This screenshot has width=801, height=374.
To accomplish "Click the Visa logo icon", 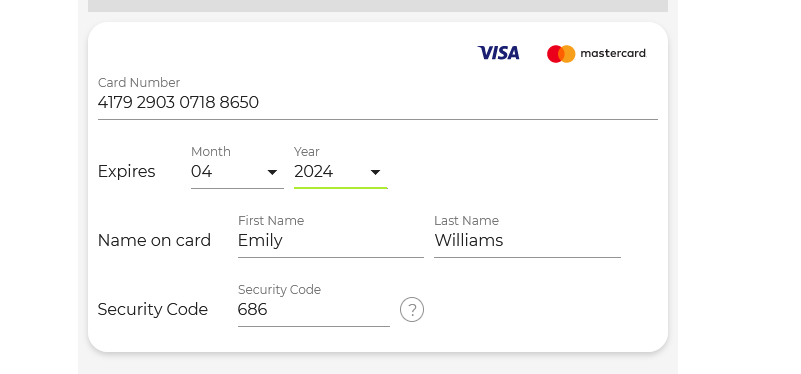I will click(498, 53).
